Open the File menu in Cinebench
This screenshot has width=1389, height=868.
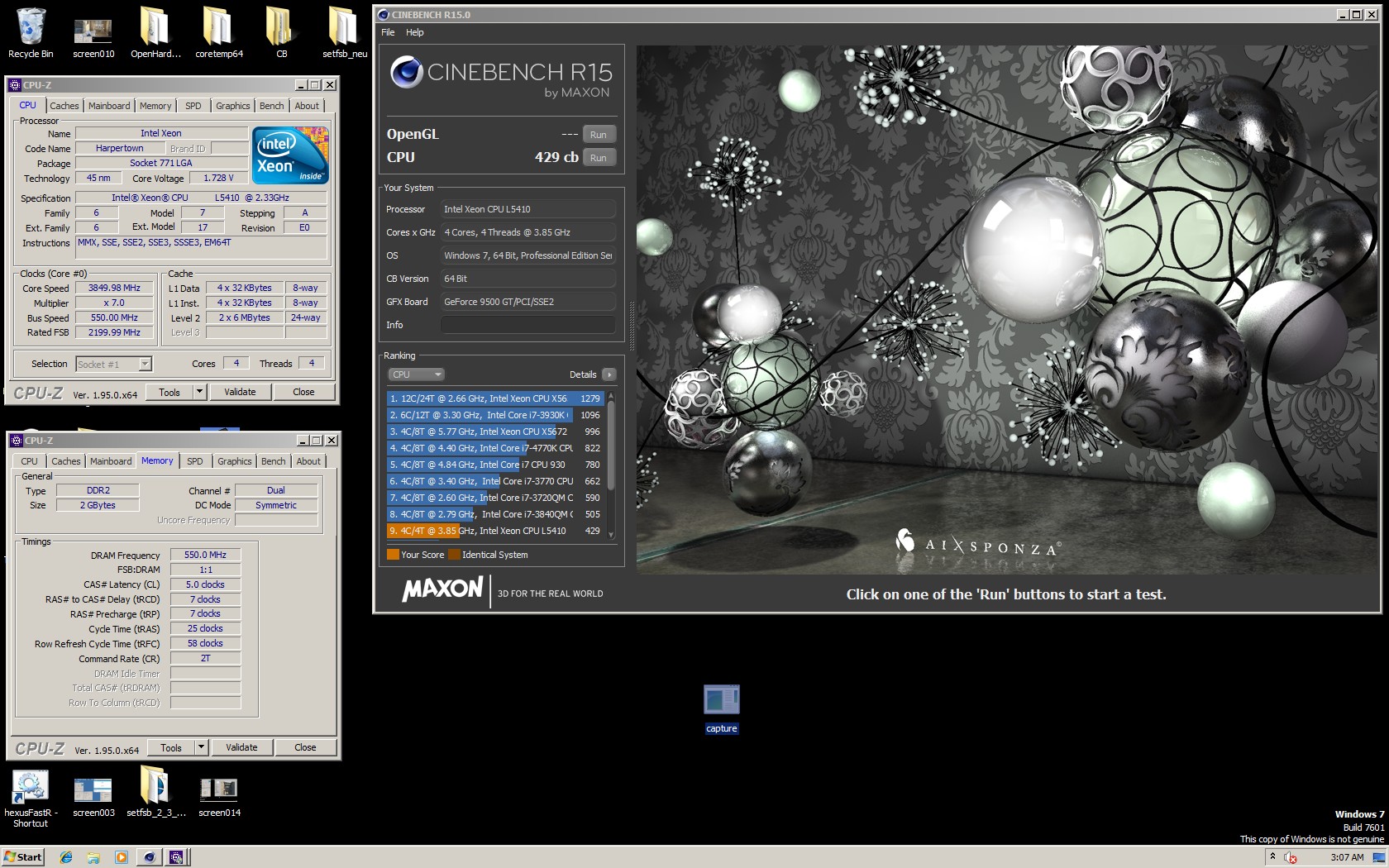point(388,32)
